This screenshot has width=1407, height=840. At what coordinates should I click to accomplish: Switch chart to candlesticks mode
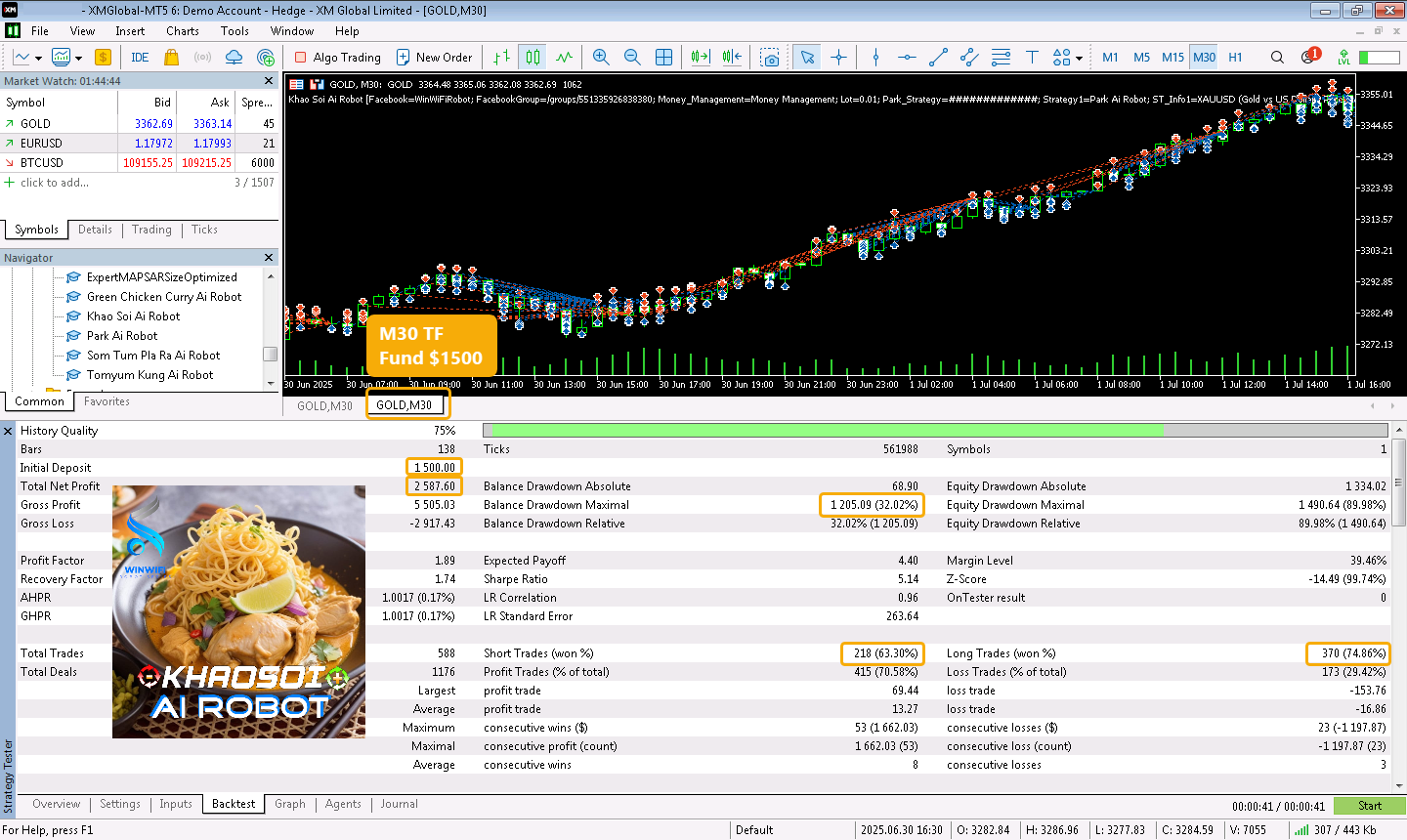pos(533,58)
